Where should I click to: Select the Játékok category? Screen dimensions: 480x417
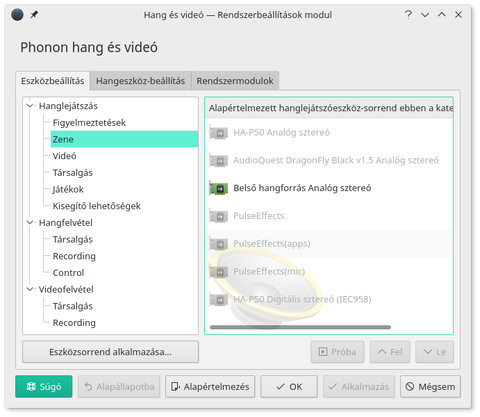(x=68, y=189)
